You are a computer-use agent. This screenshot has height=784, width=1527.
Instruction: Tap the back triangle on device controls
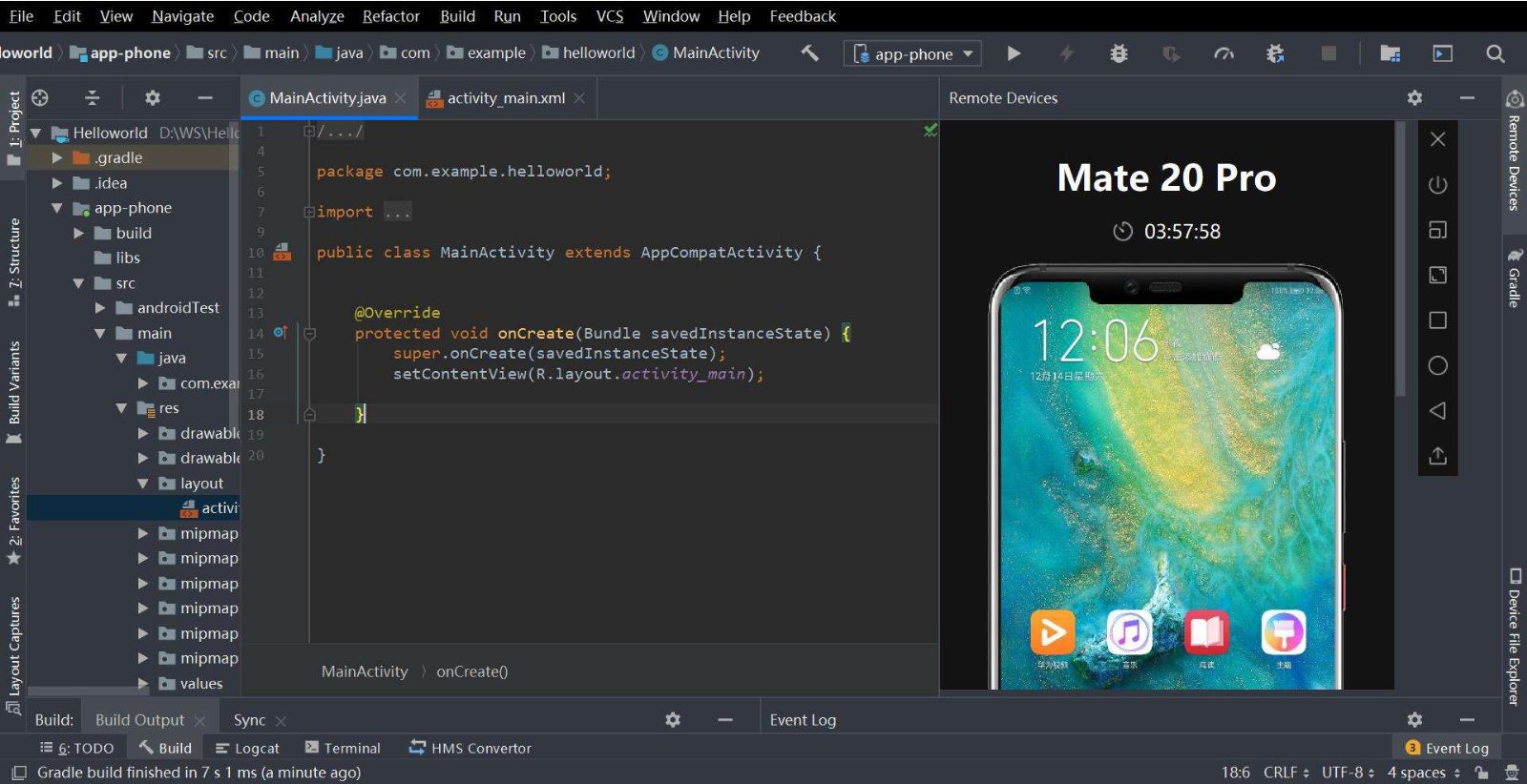[x=1437, y=411]
